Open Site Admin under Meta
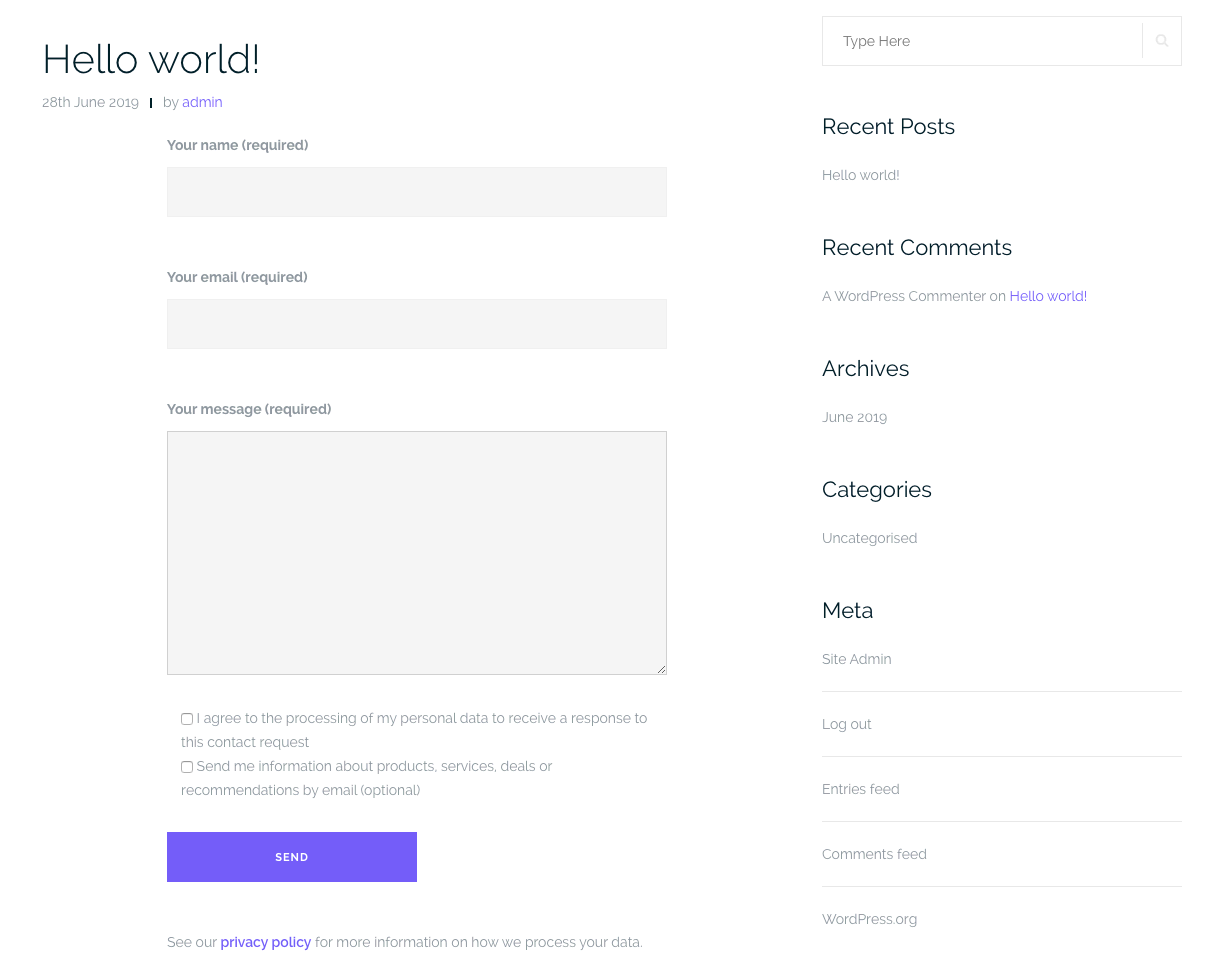 click(856, 659)
